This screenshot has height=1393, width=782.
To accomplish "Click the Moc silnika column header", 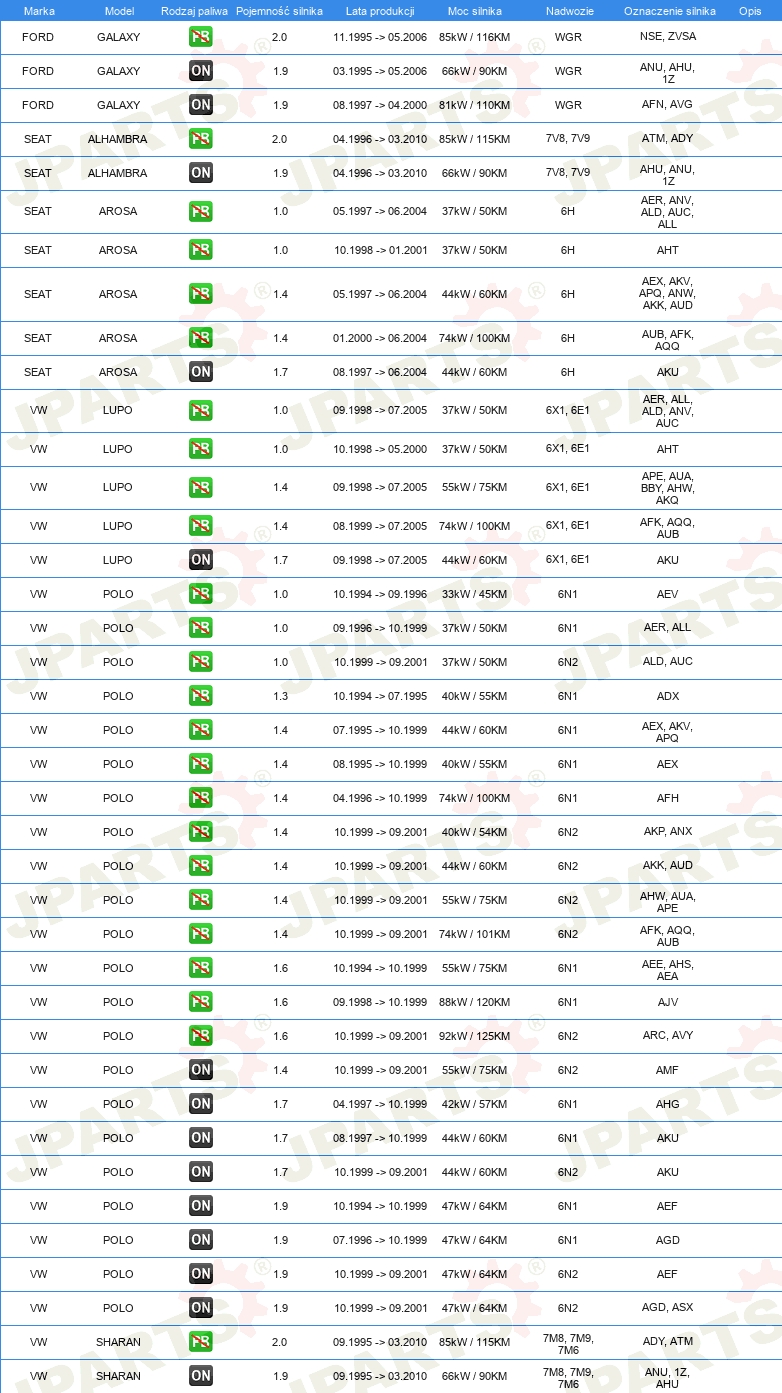I will tap(474, 10).
